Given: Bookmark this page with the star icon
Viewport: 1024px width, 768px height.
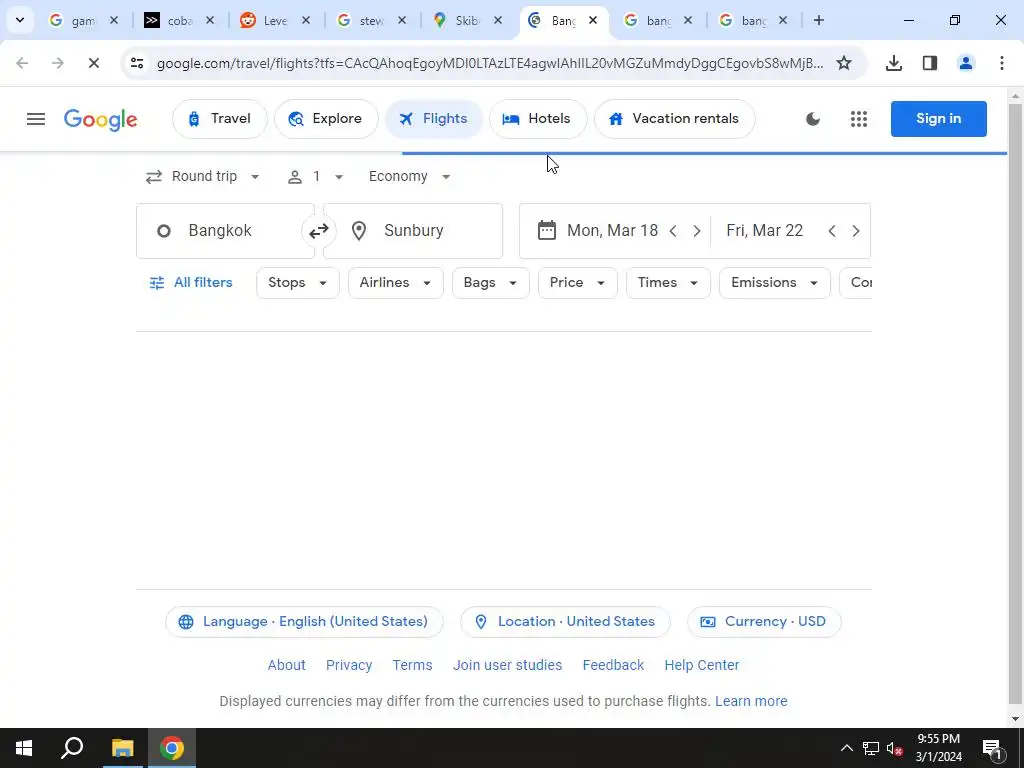Looking at the screenshot, I should click(844, 63).
